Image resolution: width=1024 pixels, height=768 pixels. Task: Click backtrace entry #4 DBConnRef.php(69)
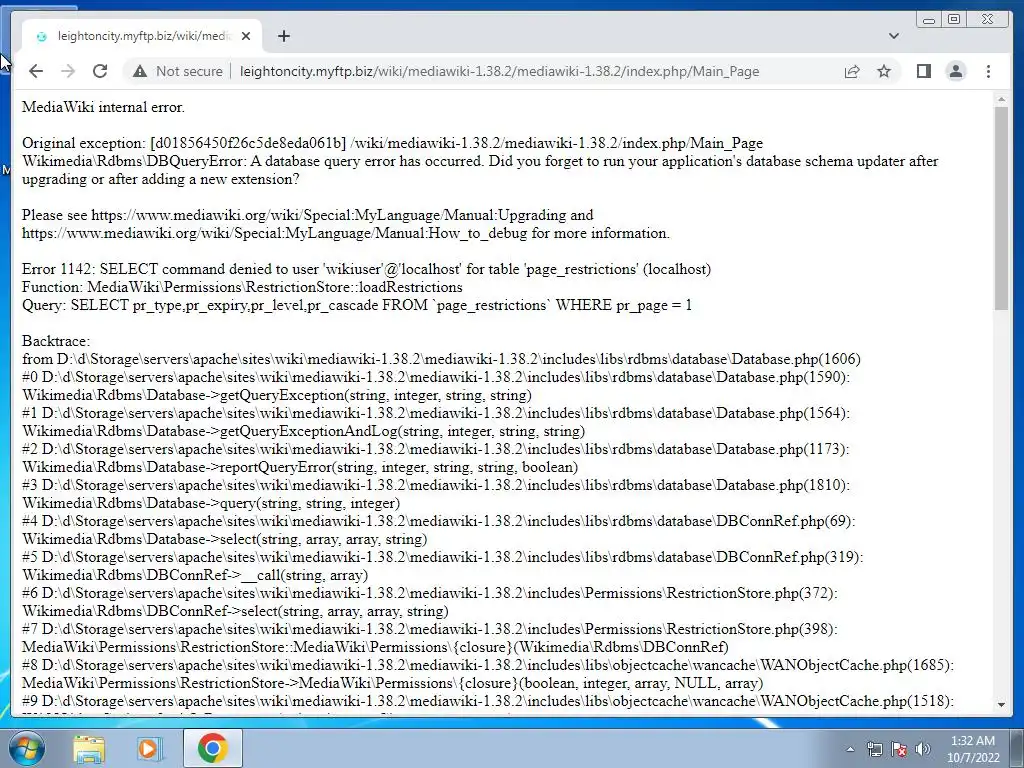coord(438,521)
